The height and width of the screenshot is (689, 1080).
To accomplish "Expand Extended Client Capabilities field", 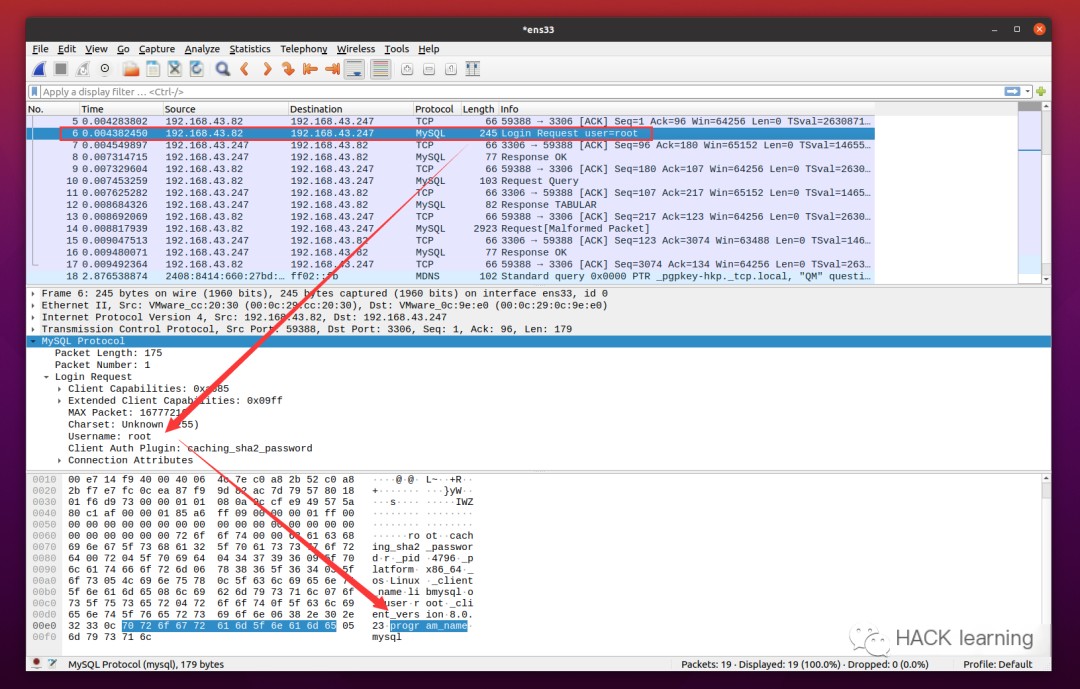I will pos(59,400).
